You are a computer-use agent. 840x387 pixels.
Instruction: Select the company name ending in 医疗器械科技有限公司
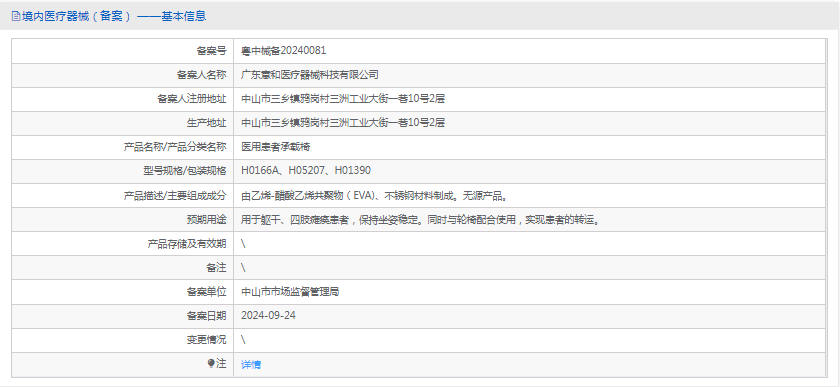(x=310, y=75)
